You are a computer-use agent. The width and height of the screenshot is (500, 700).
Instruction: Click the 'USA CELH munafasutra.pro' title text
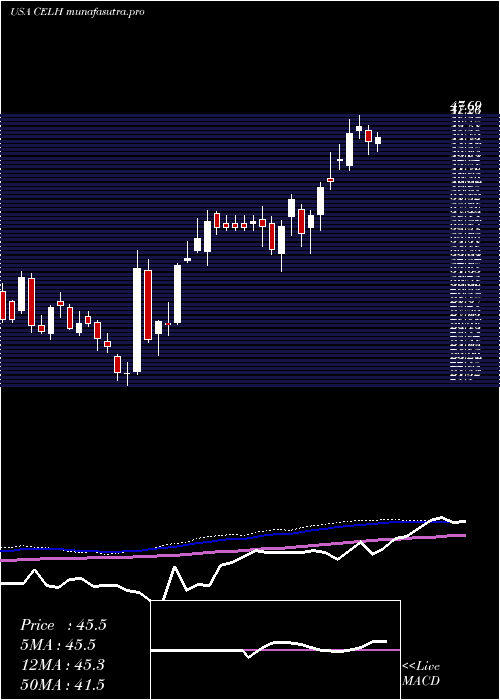[x=77, y=12]
